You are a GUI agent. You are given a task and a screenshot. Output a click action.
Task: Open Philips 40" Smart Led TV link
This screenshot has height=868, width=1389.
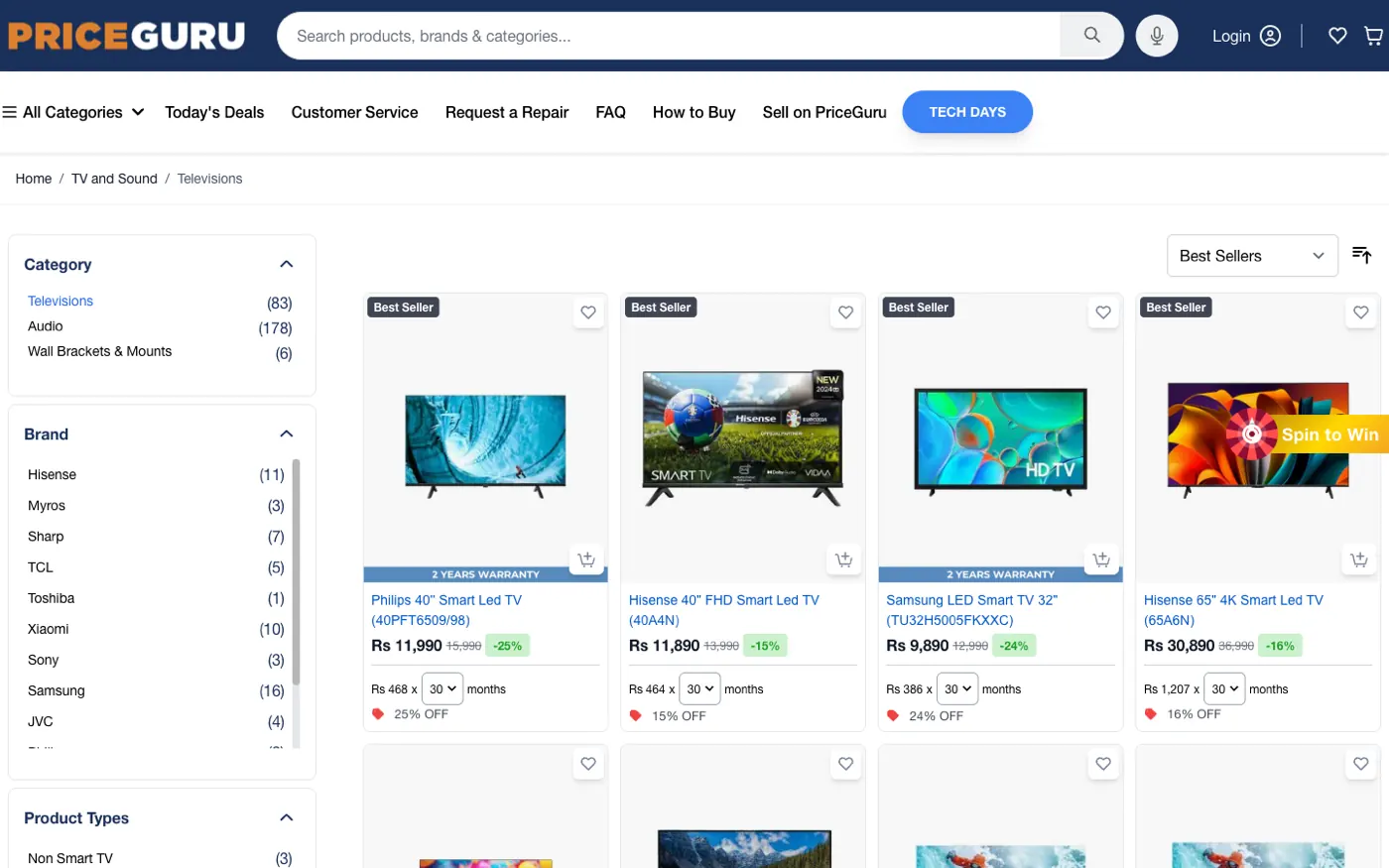click(x=446, y=610)
